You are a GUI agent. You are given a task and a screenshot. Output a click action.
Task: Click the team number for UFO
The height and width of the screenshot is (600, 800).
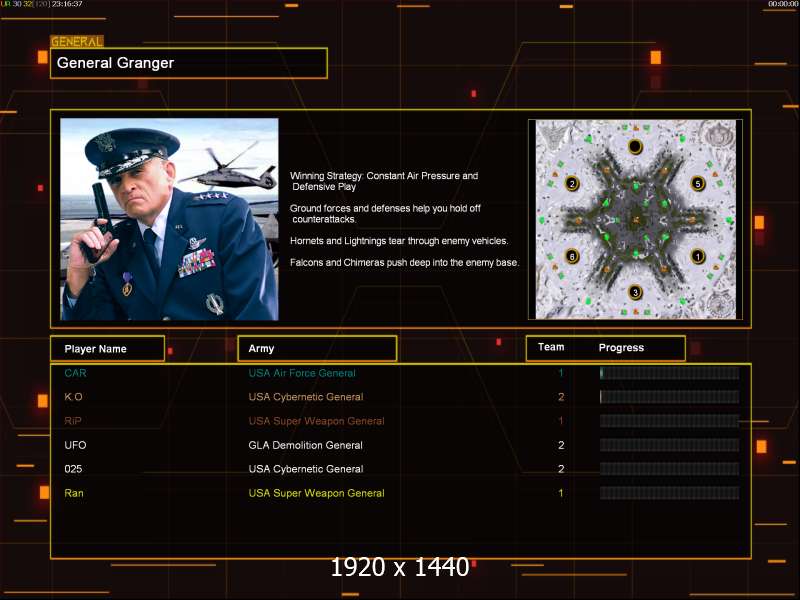pos(561,445)
